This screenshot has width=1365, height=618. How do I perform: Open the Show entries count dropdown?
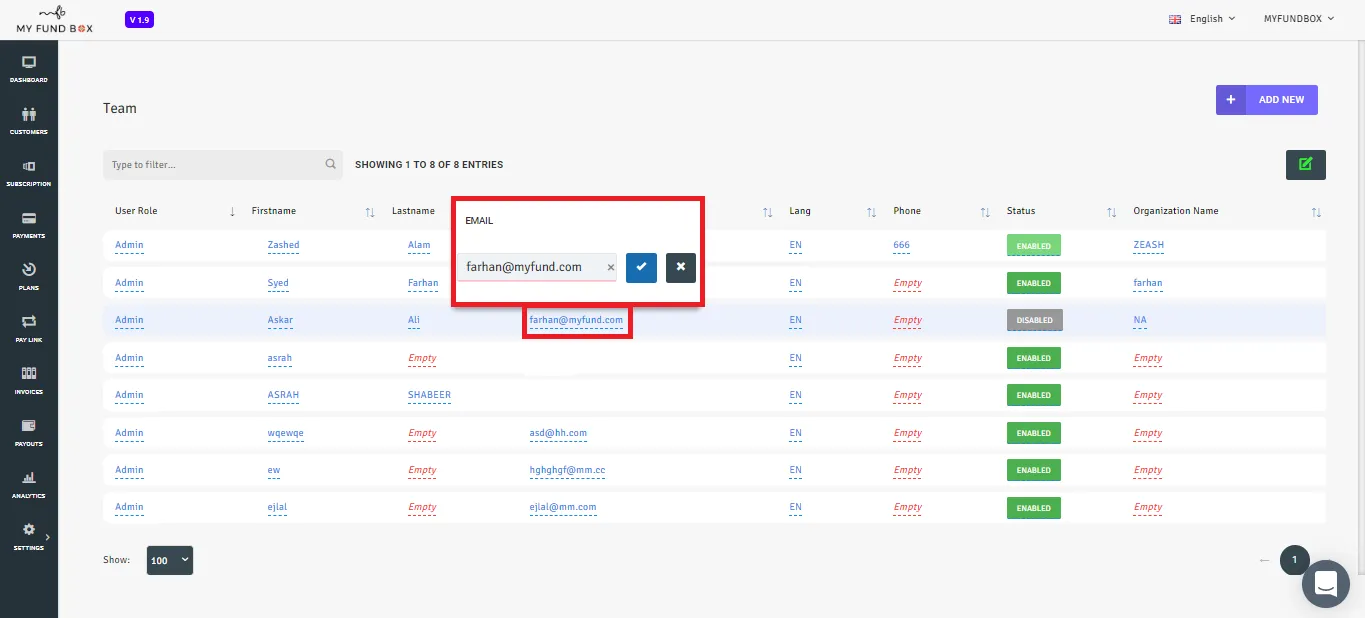pyautogui.click(x=170, y=560)
